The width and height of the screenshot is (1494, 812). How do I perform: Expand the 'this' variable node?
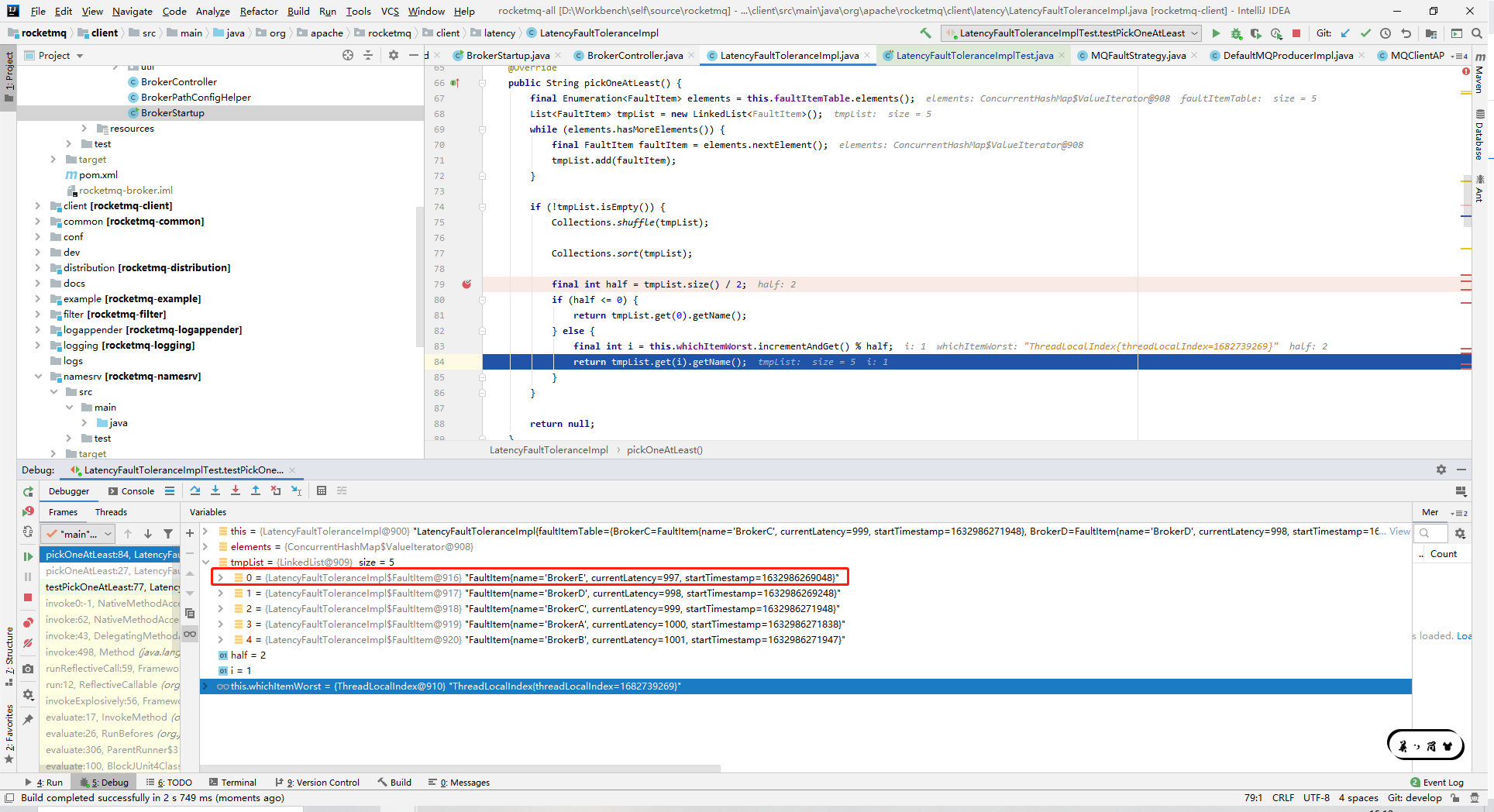click(x=205, y=532)
